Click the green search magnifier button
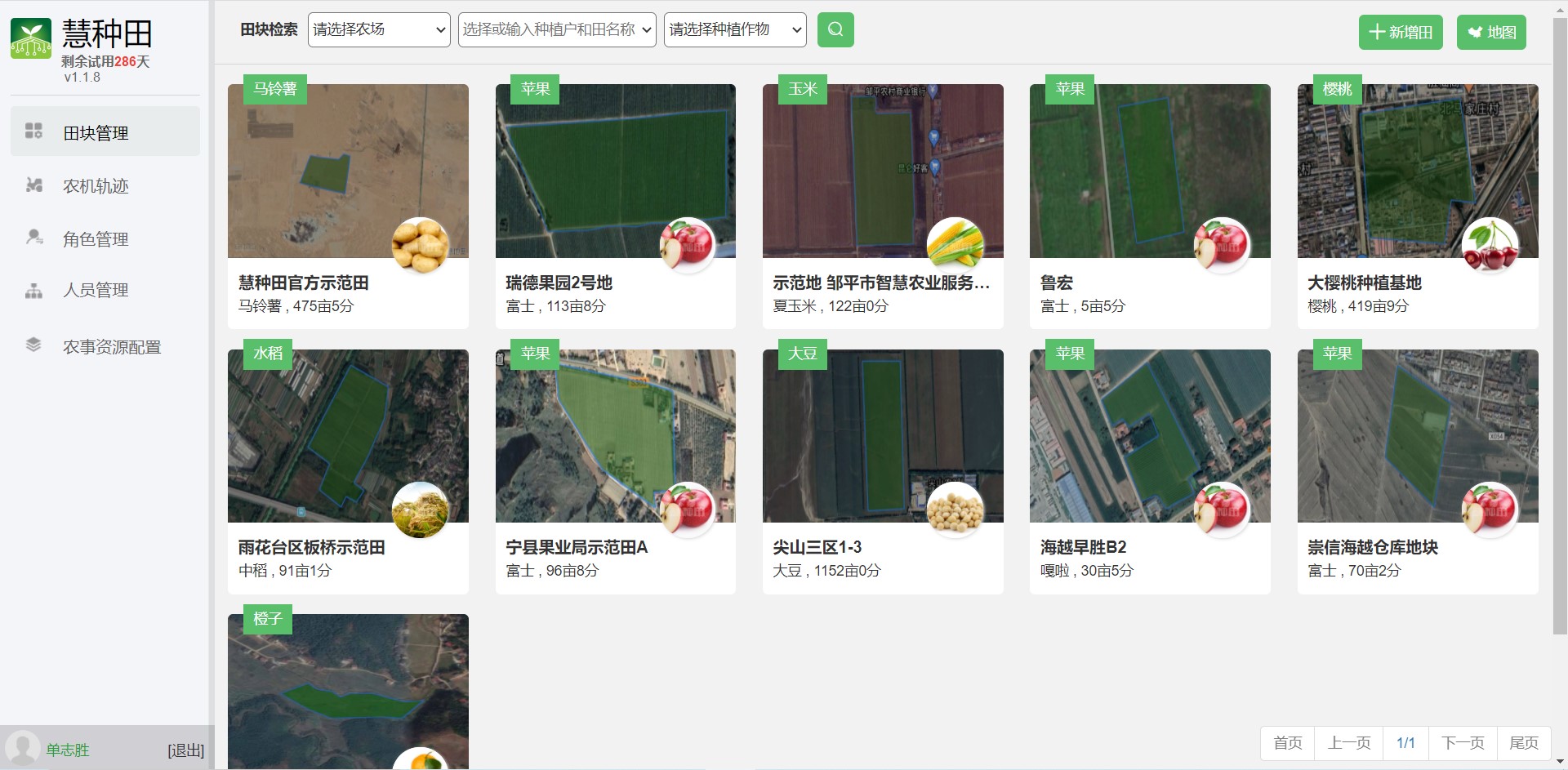This screenshot has width=1568, height=770. click(x=835, y=30)
